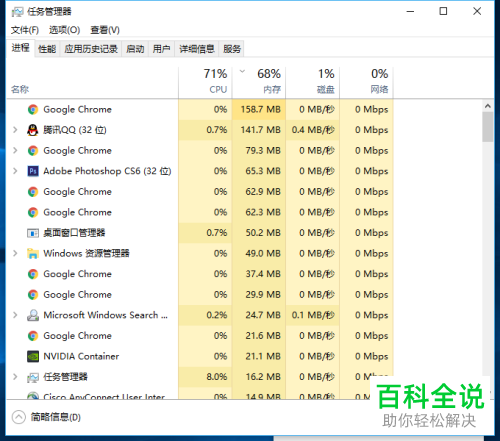
Task: Click the 0.4 MB/秒 disk cell
Action: click(x=313, y=130)
